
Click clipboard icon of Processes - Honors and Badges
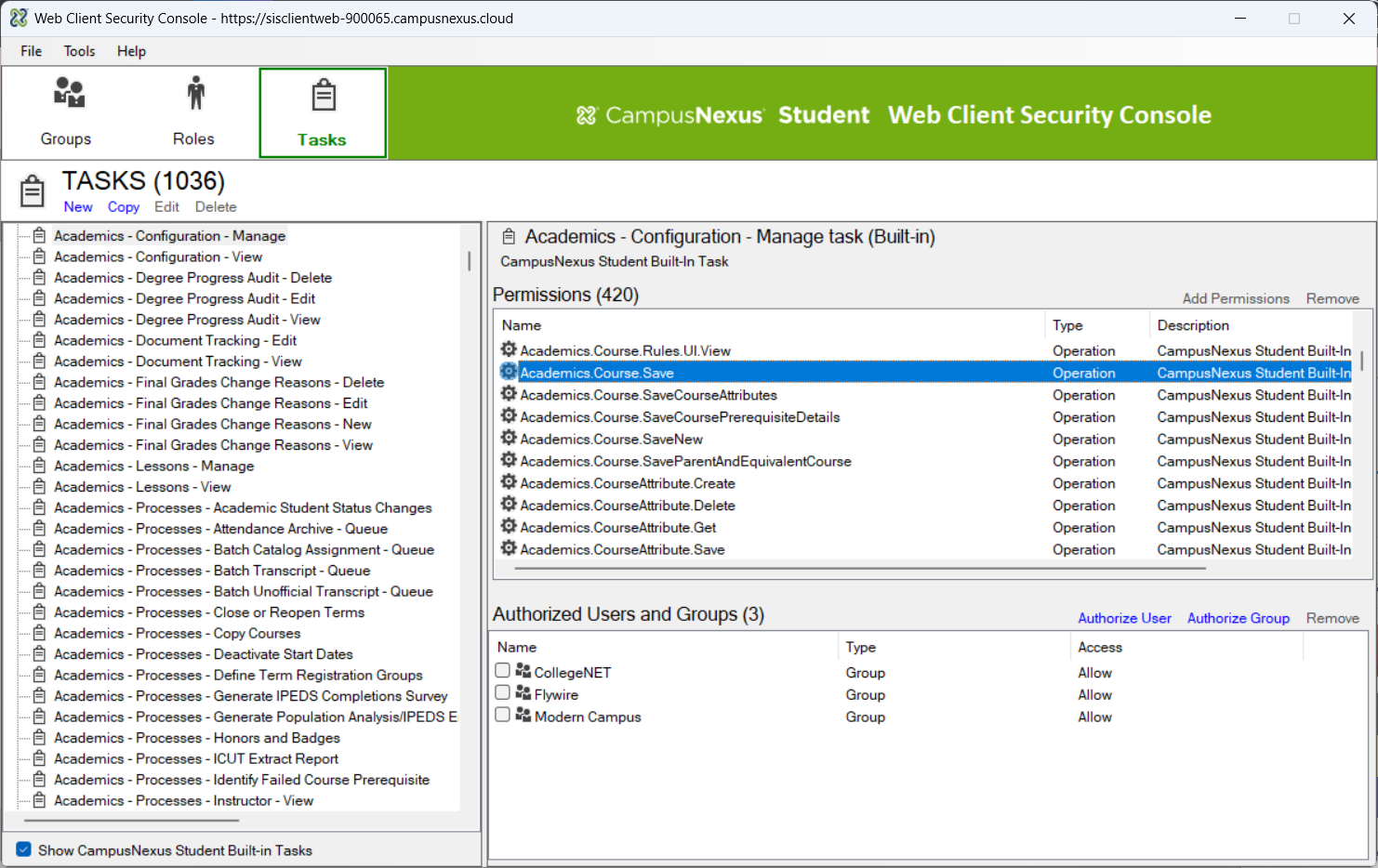click(39, 737)
